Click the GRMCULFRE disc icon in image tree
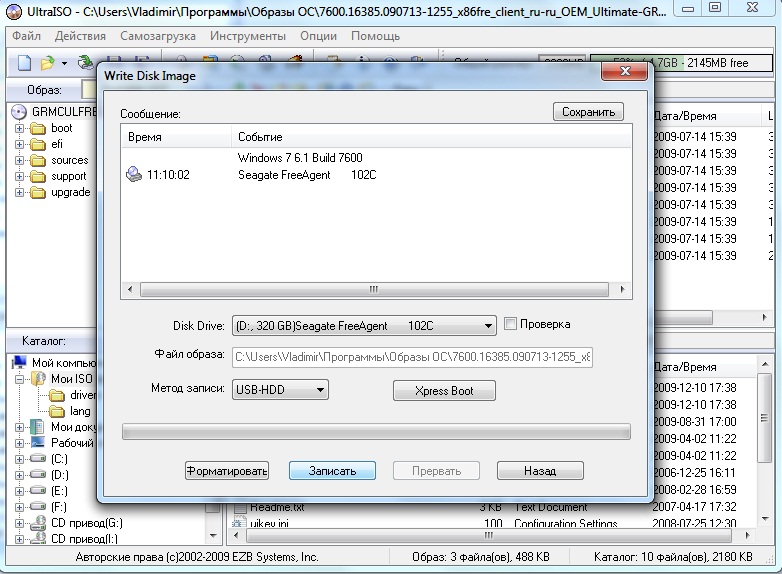Screen dimensions: 782x574 (19, 112)
